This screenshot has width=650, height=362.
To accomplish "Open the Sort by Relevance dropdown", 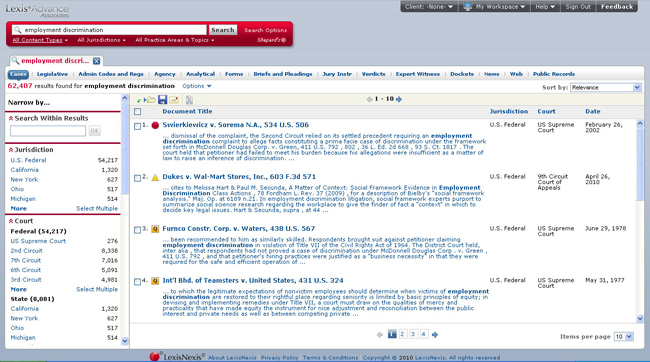I will click(x=606, y=87).
